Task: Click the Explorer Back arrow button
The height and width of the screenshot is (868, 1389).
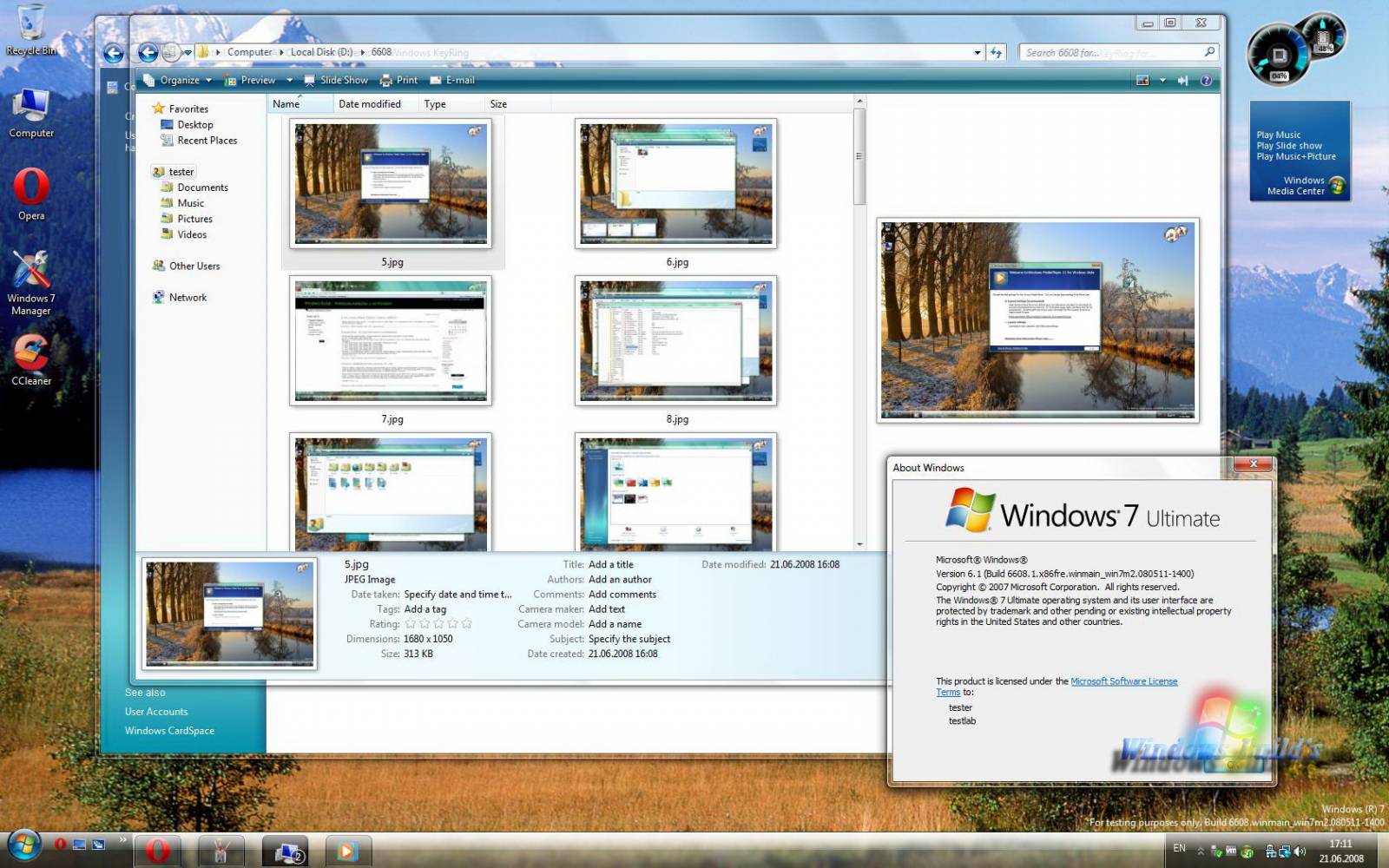Action: point(148,53)
